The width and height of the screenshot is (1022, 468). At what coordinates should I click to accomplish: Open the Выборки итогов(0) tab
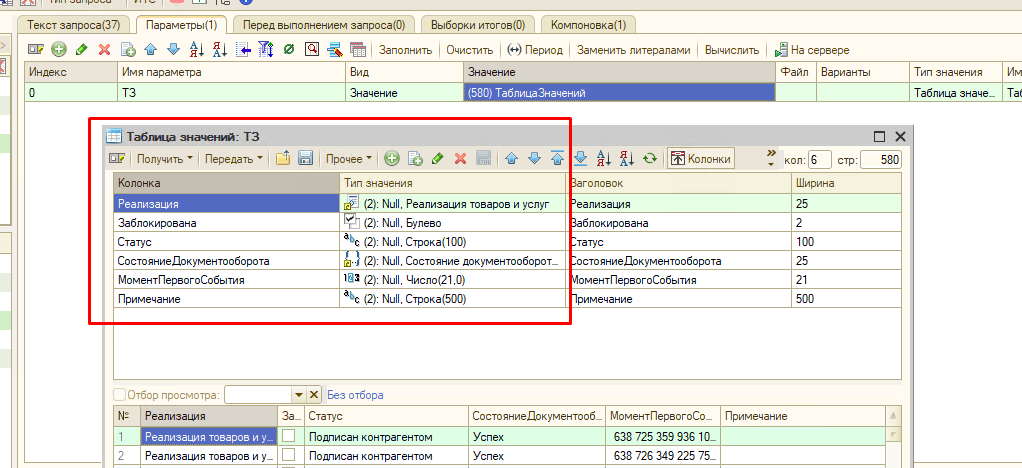pos(478,23)
